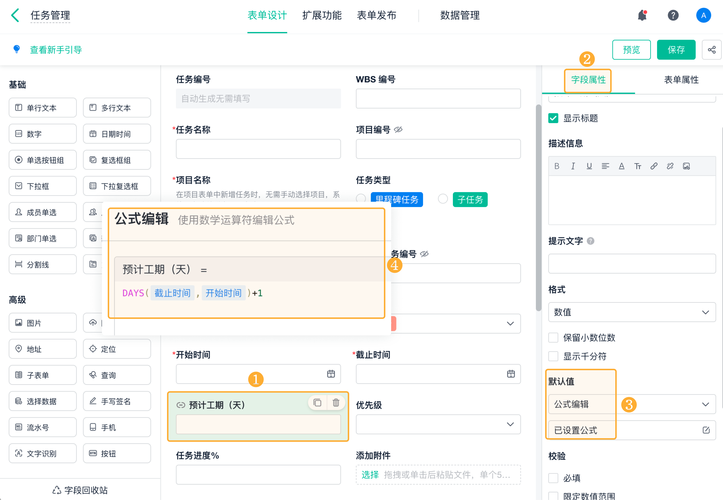Add the 子表单 widget
723x500 pixels.
[42, 375]
